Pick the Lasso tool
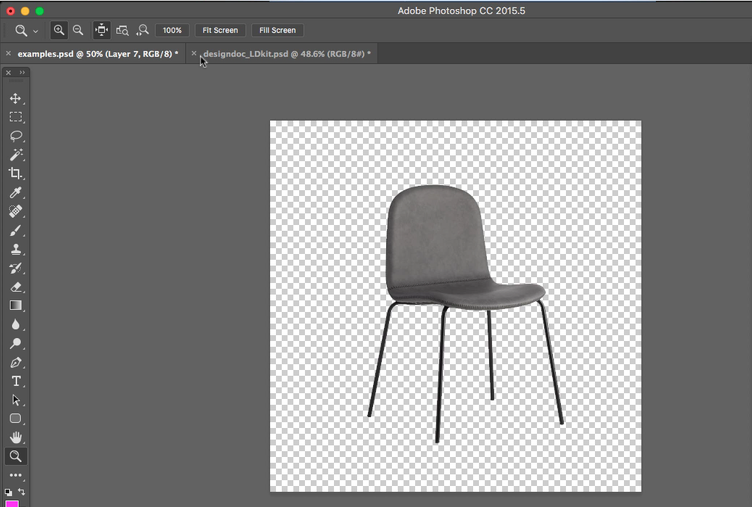This screenshot has width=752, height=507. pyautogui.click(x=16, y=136)
